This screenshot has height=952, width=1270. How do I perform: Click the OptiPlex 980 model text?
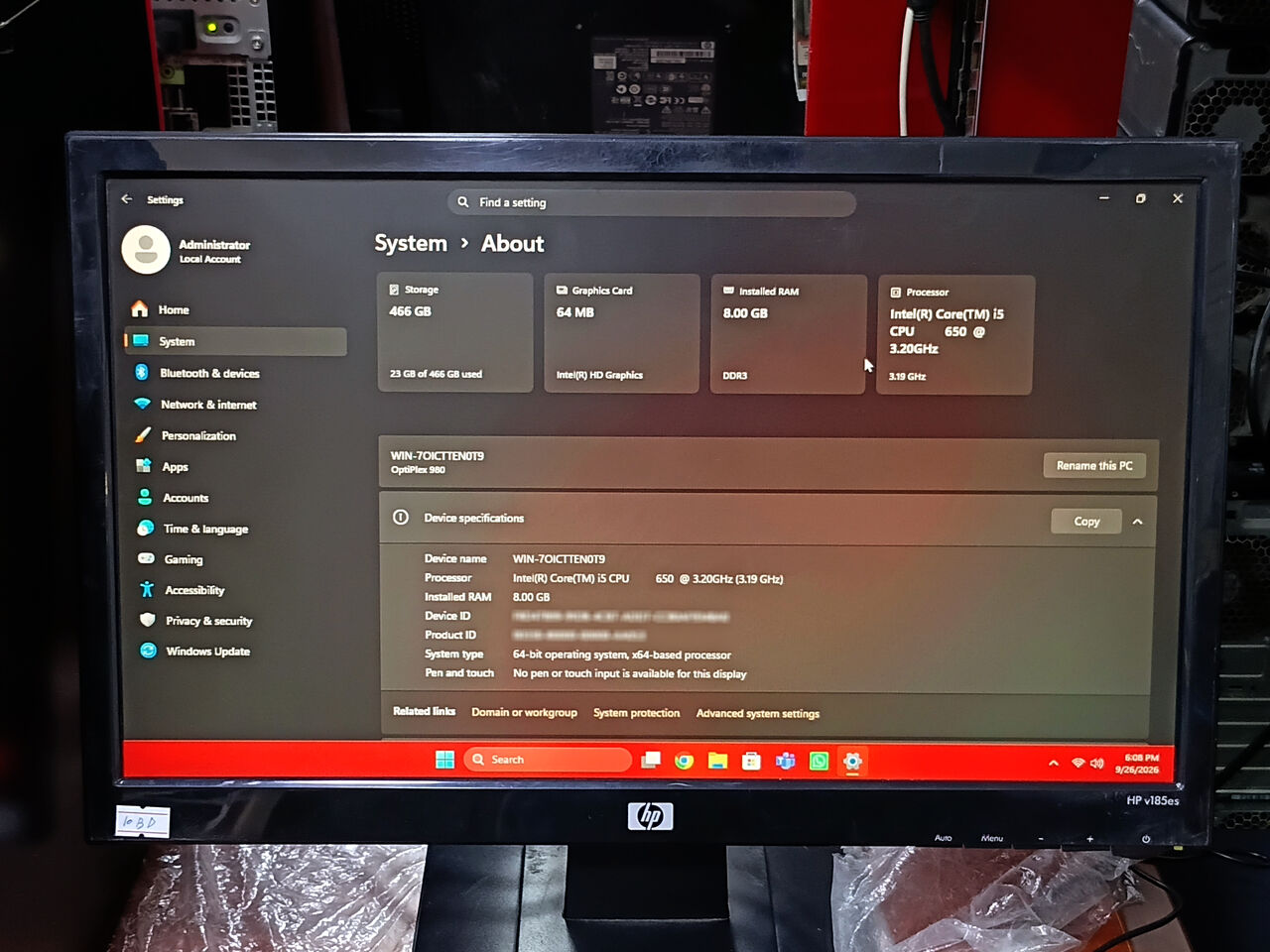(418, 470)
